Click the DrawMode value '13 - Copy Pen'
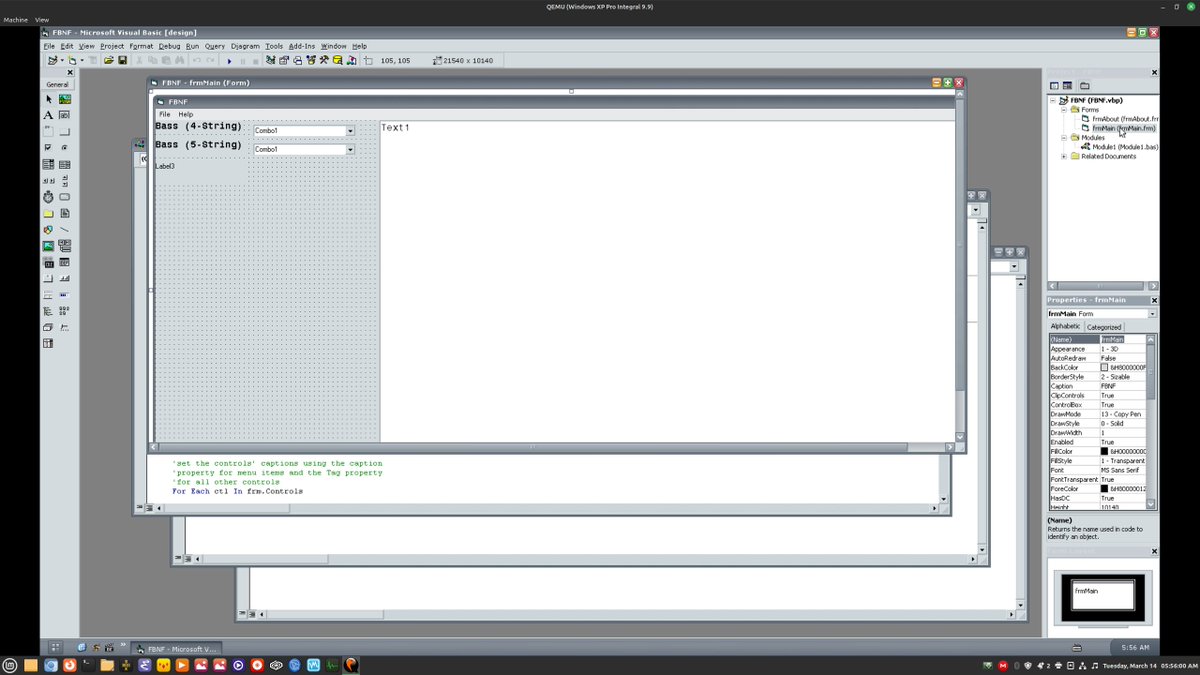Viewport: 1200px width, 675px height. pos(1122,414)
